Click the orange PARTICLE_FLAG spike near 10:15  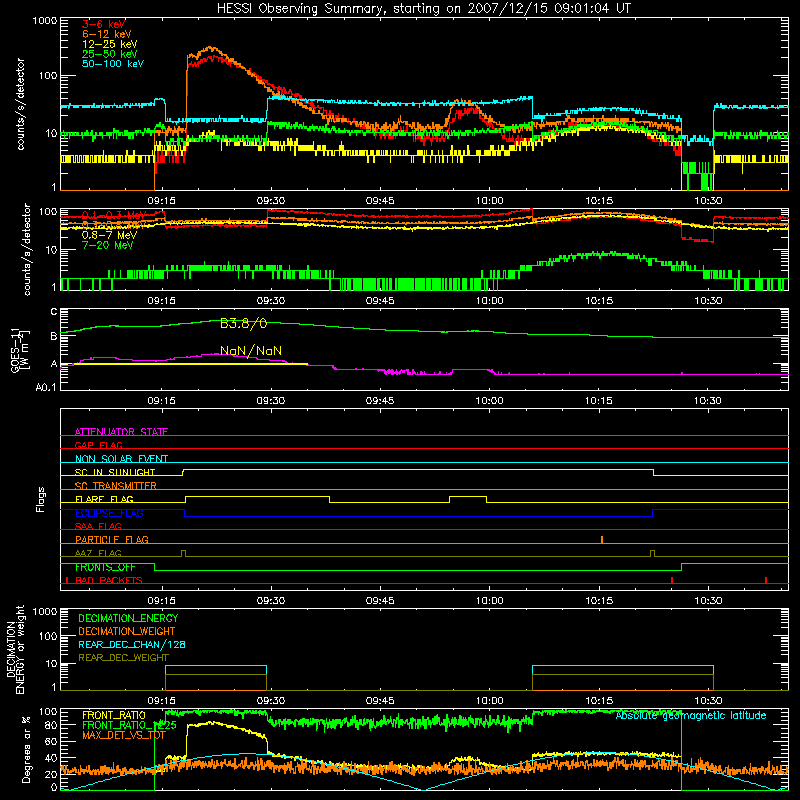[602, 540]
